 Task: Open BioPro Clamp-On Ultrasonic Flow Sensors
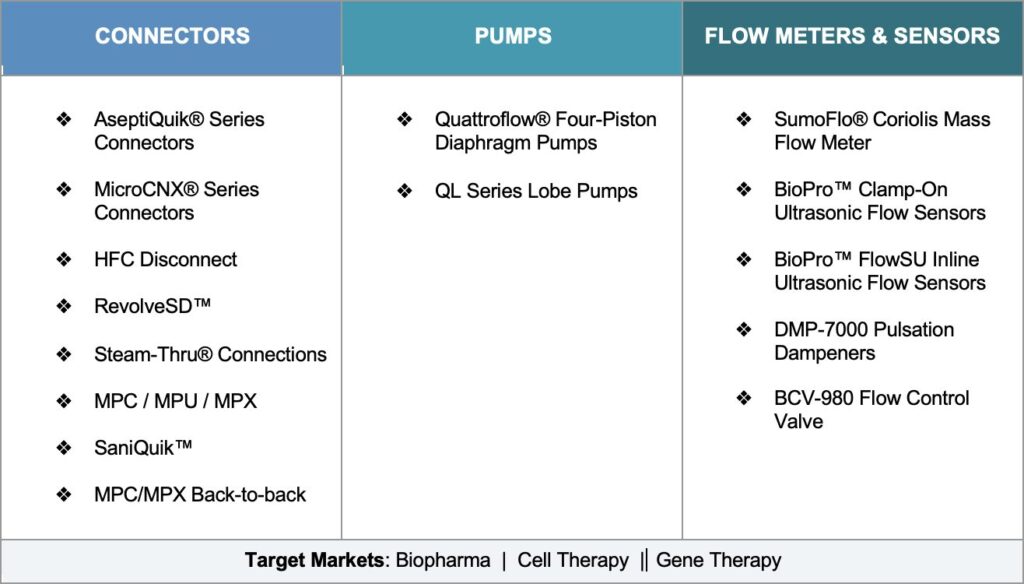(x=879, y=201)
